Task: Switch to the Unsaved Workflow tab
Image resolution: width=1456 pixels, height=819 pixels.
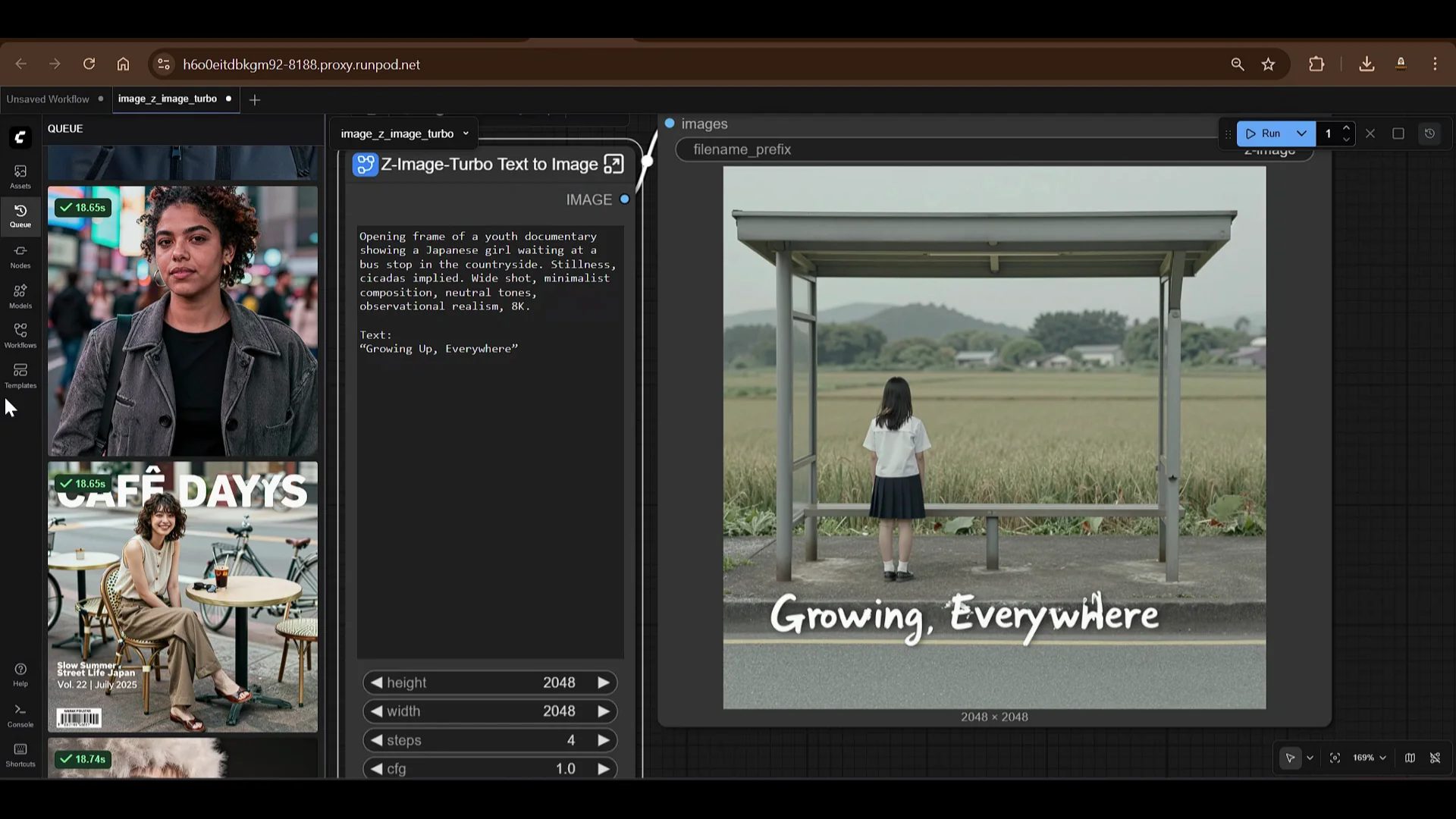Action: pyautogui.click(x=49, y=99)
